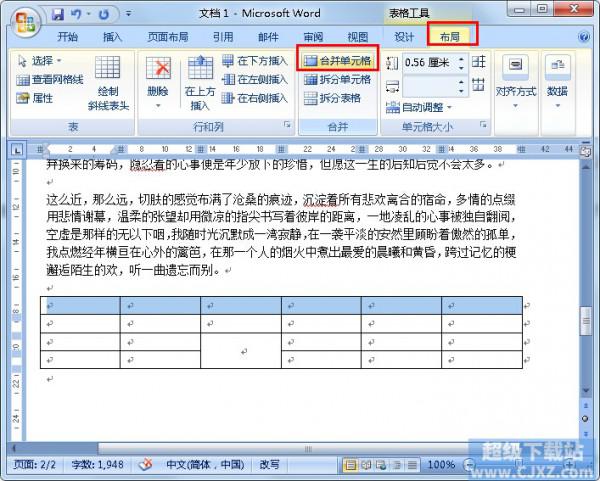Click distribute columns evenly icon
The height and width of the screenshot is (481, 600).
[478, 85]
